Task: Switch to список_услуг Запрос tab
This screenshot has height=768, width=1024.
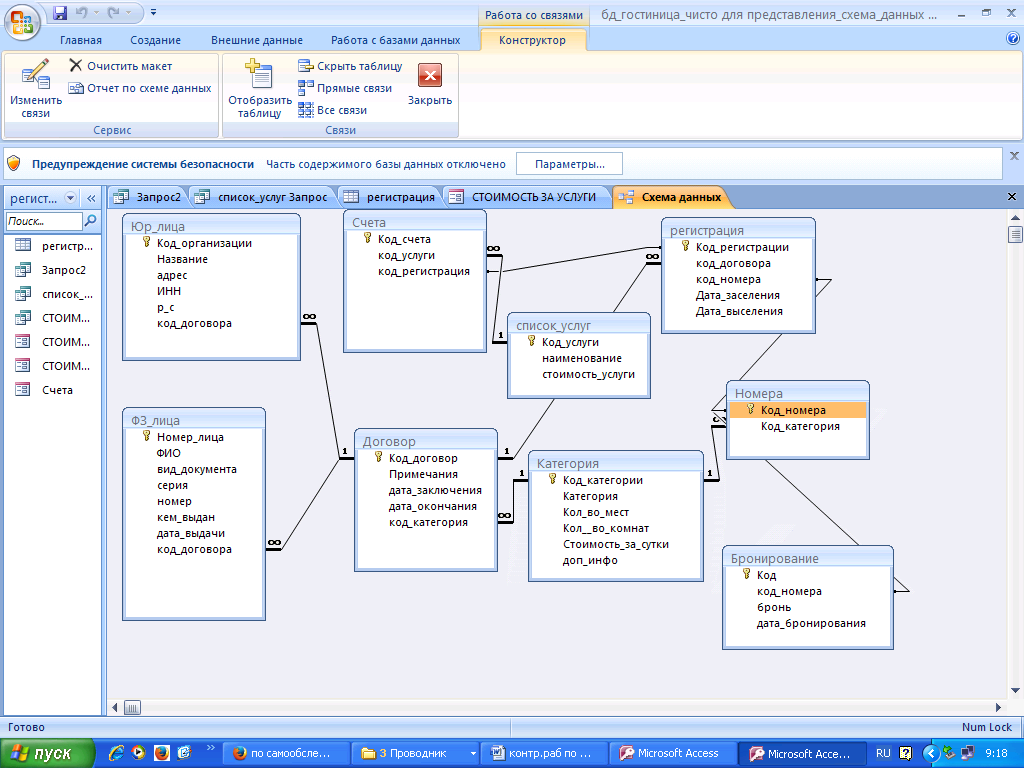Action: (x=263, y=197)
